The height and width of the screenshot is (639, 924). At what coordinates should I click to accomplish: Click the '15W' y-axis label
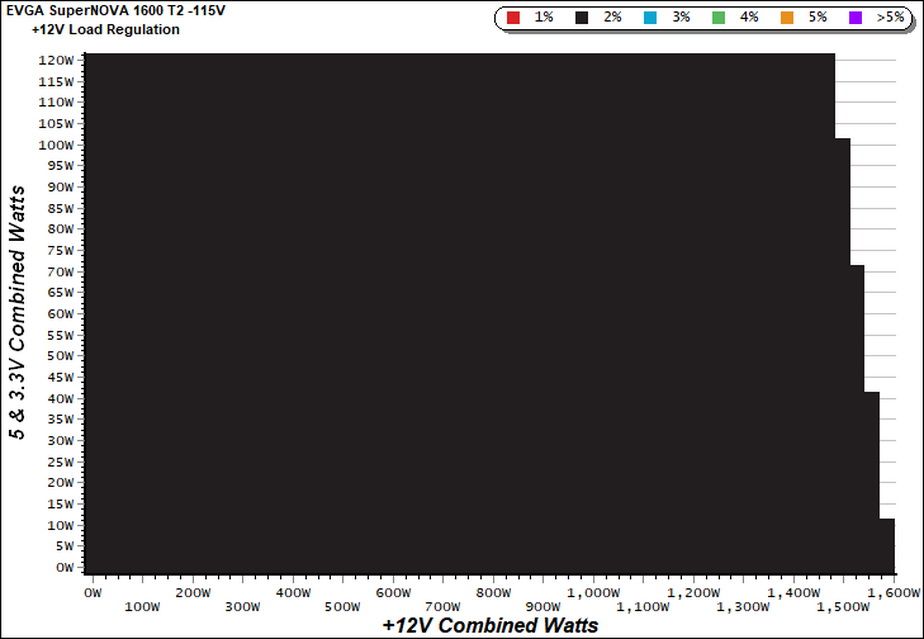click(61, 504)
